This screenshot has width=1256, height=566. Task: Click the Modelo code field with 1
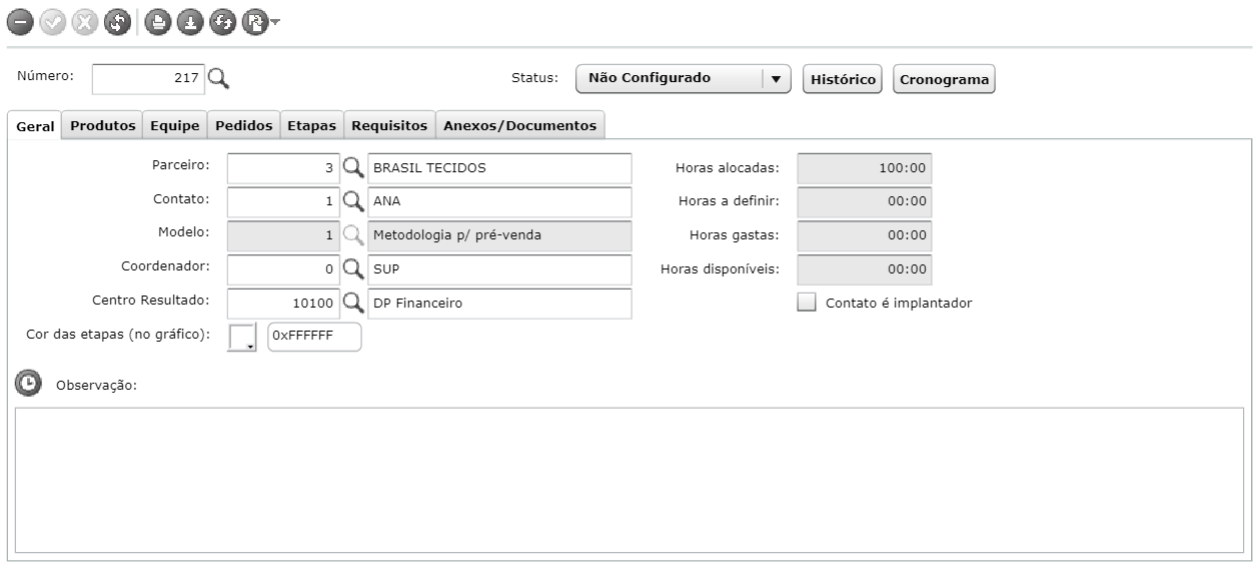[x=283, y=236]
